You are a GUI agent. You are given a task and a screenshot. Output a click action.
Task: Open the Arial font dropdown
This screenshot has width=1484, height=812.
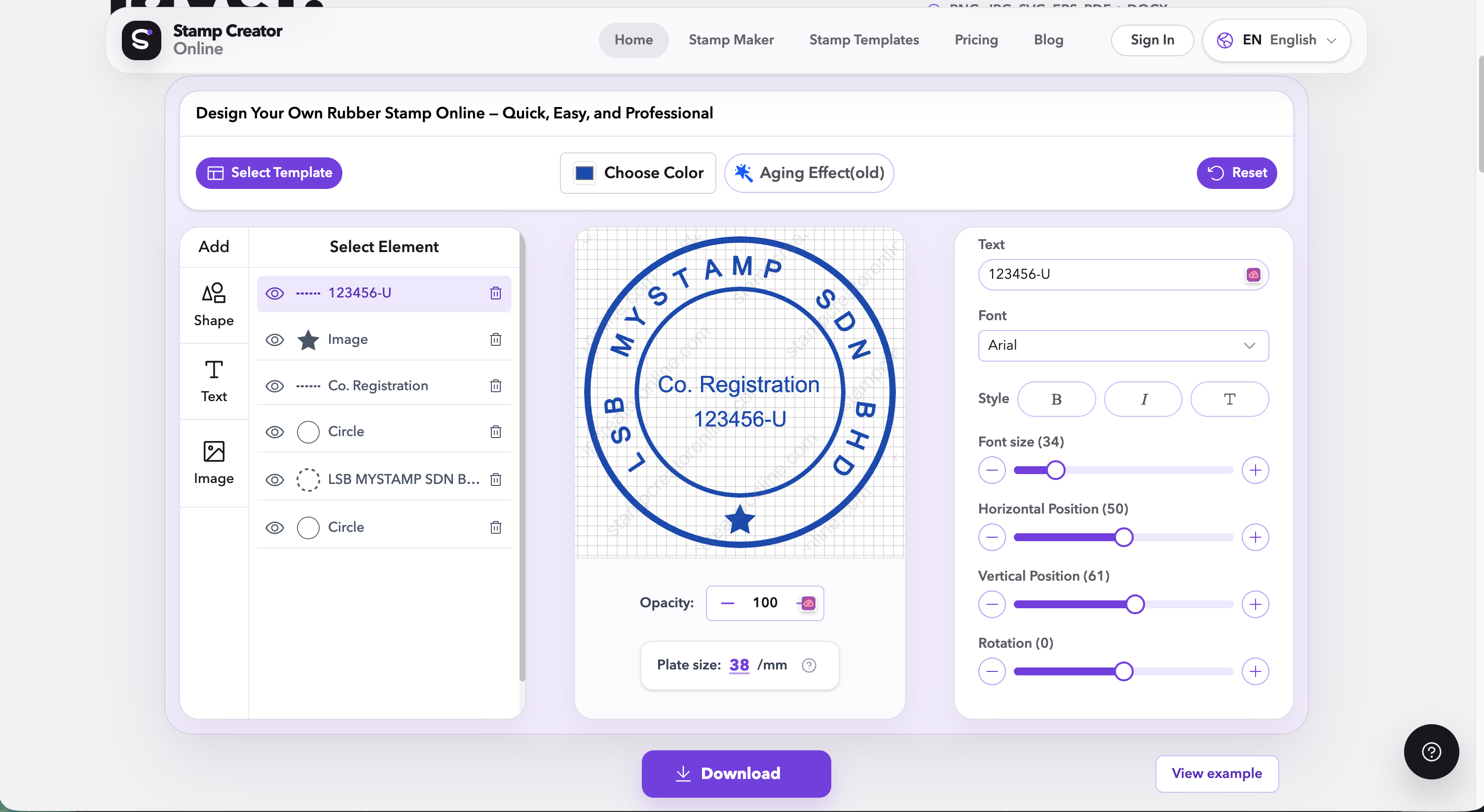(x=1123, y=345)
